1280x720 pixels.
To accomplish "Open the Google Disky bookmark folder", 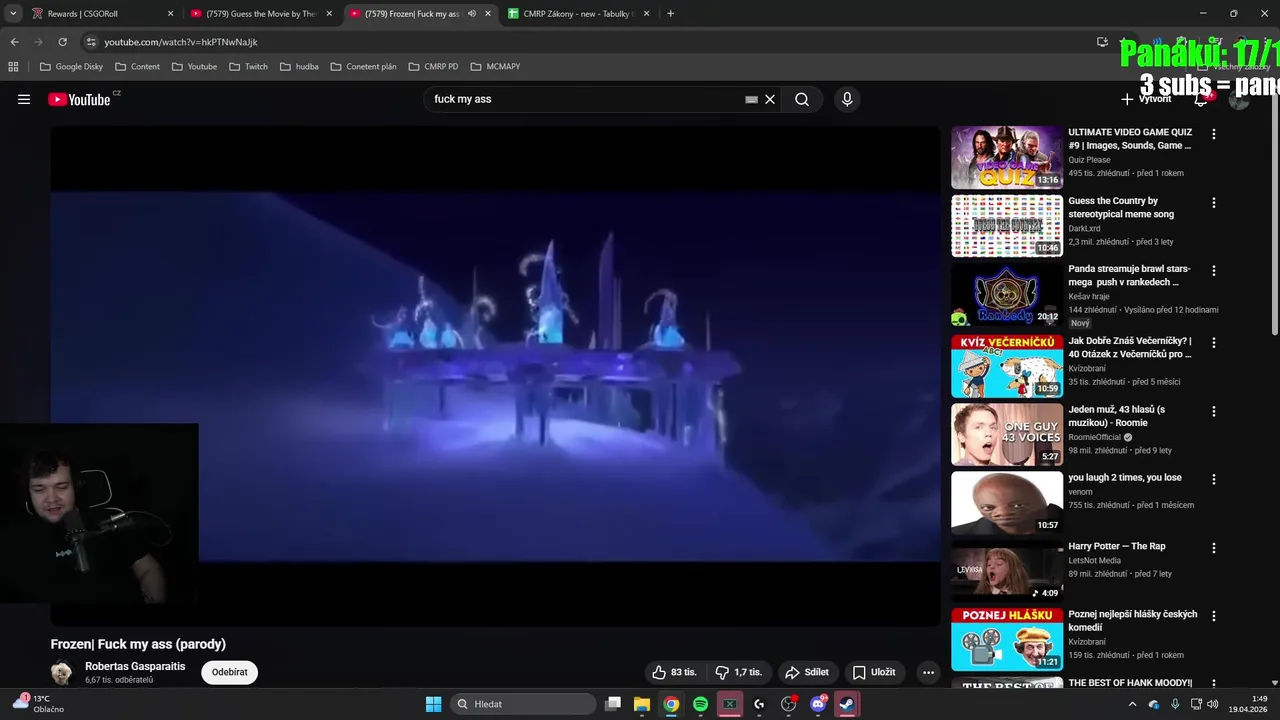I will click(71, 66).
